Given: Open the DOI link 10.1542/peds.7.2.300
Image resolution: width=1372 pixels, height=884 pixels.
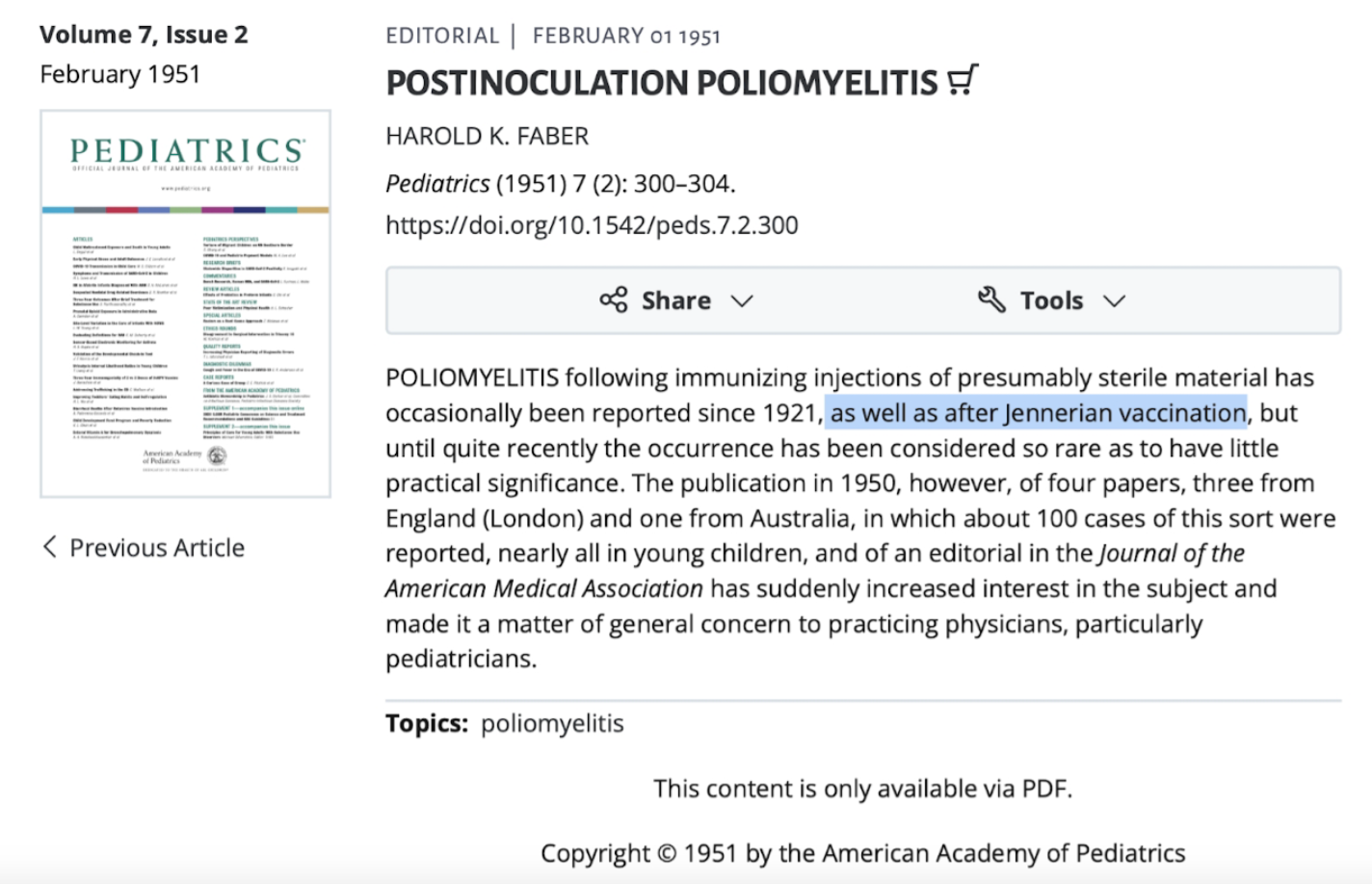Looking at the screenshot, I should pos(592,225).
